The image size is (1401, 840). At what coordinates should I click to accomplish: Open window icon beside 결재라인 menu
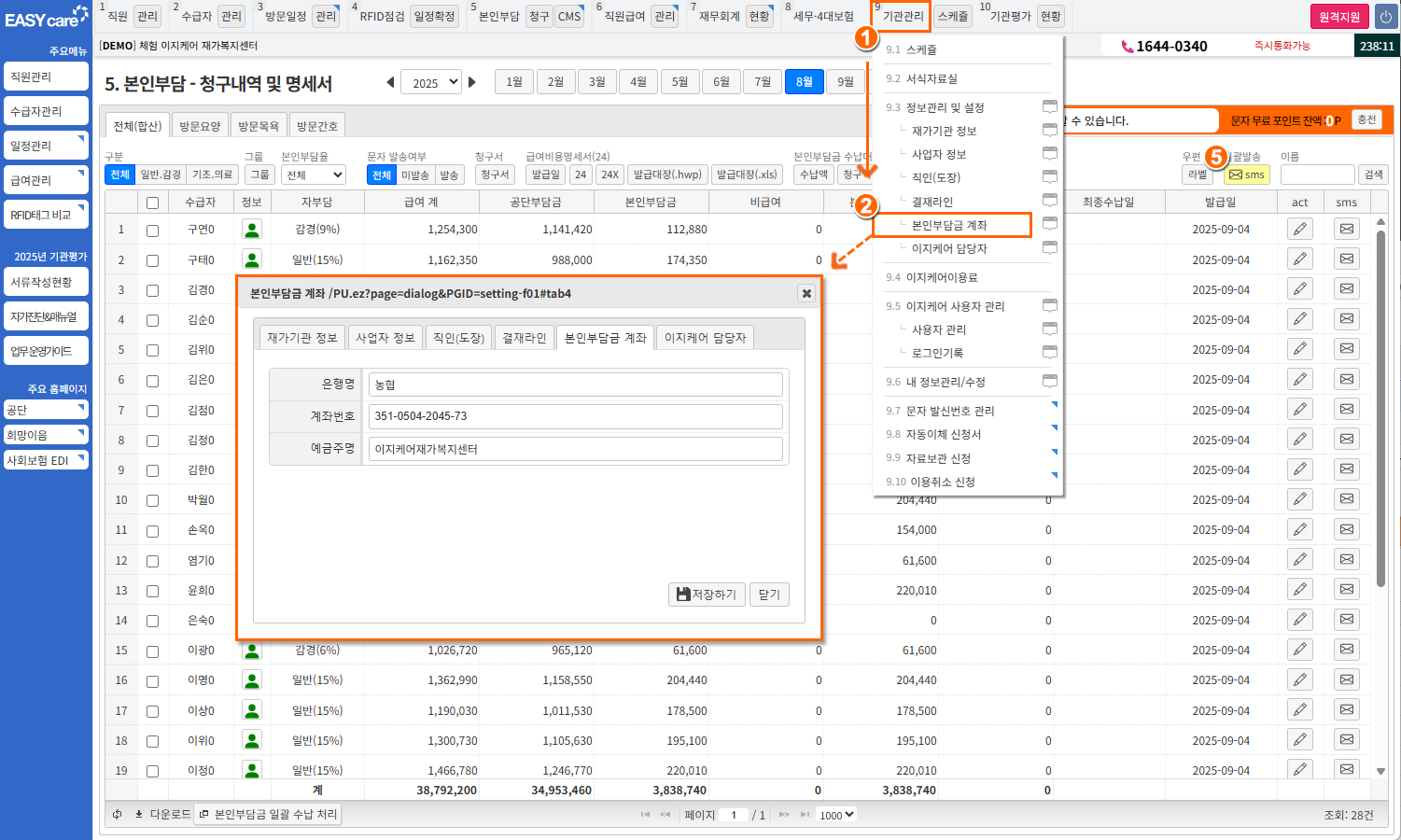click(x=1049, y=201)
